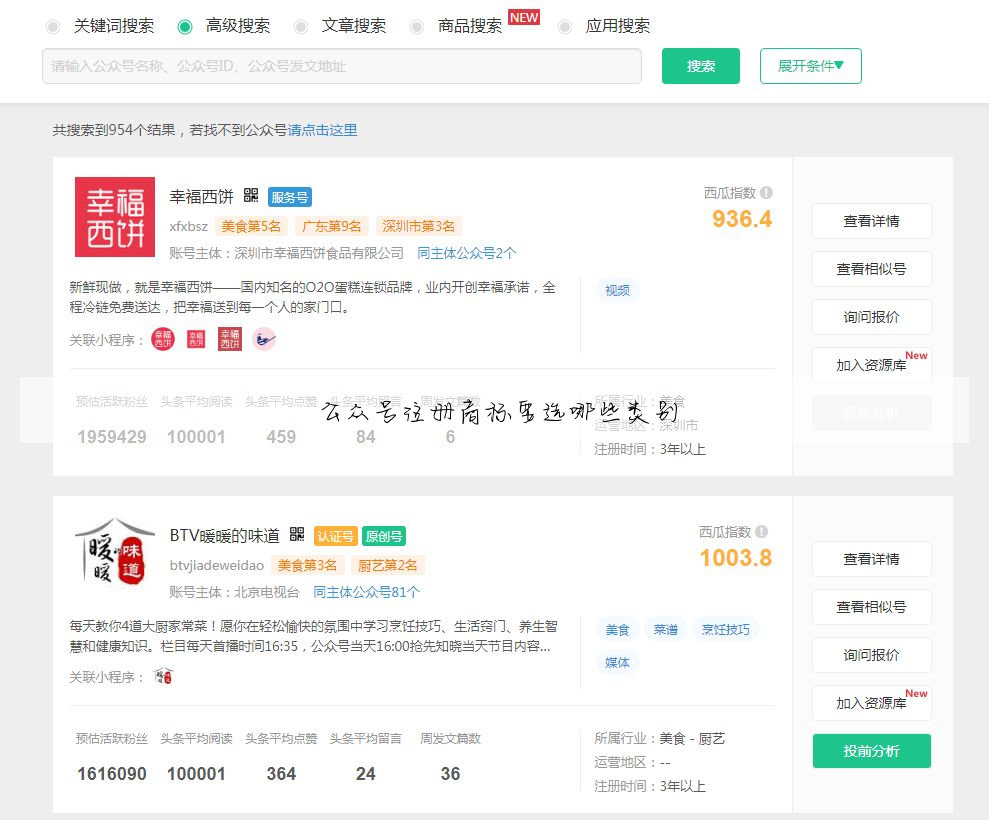Open the 请点击这里 link

click(x=320, y=130)
